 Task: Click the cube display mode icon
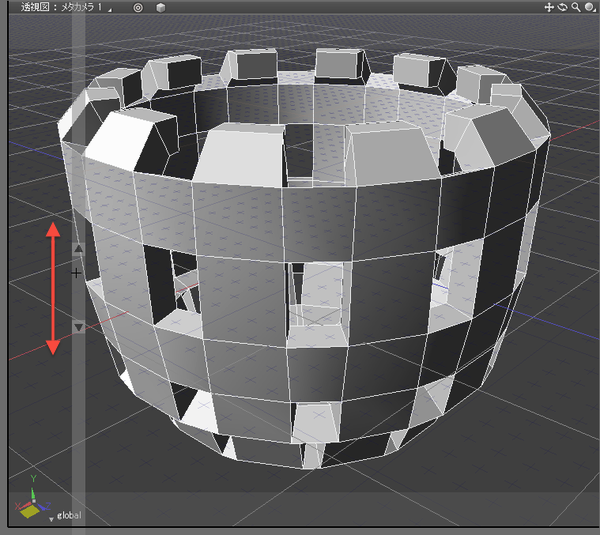click(160, 7)
